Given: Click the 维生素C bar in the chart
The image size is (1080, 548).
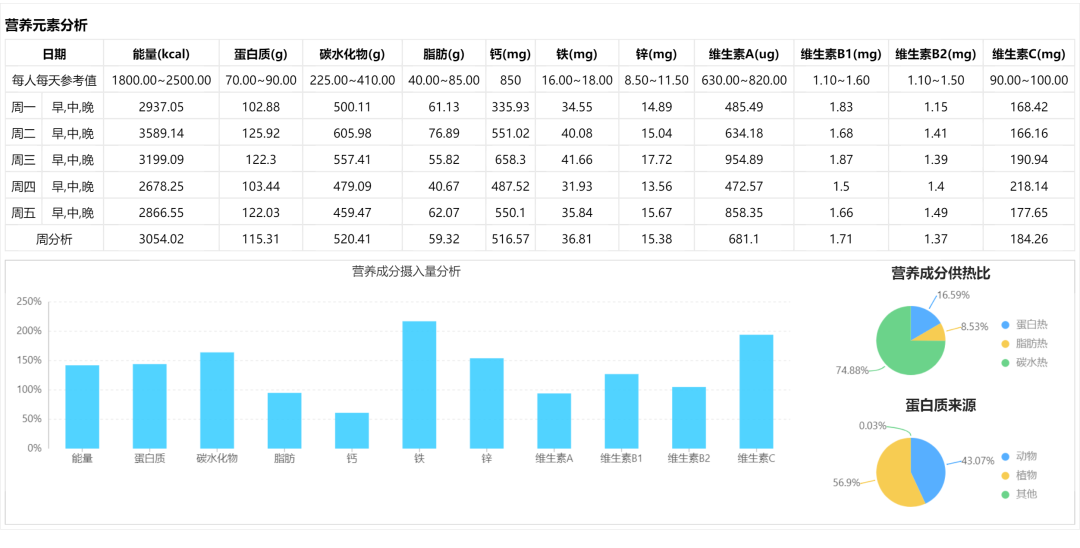Looking at the screenshot, I should pyautogui.click(x=756, y=391).
